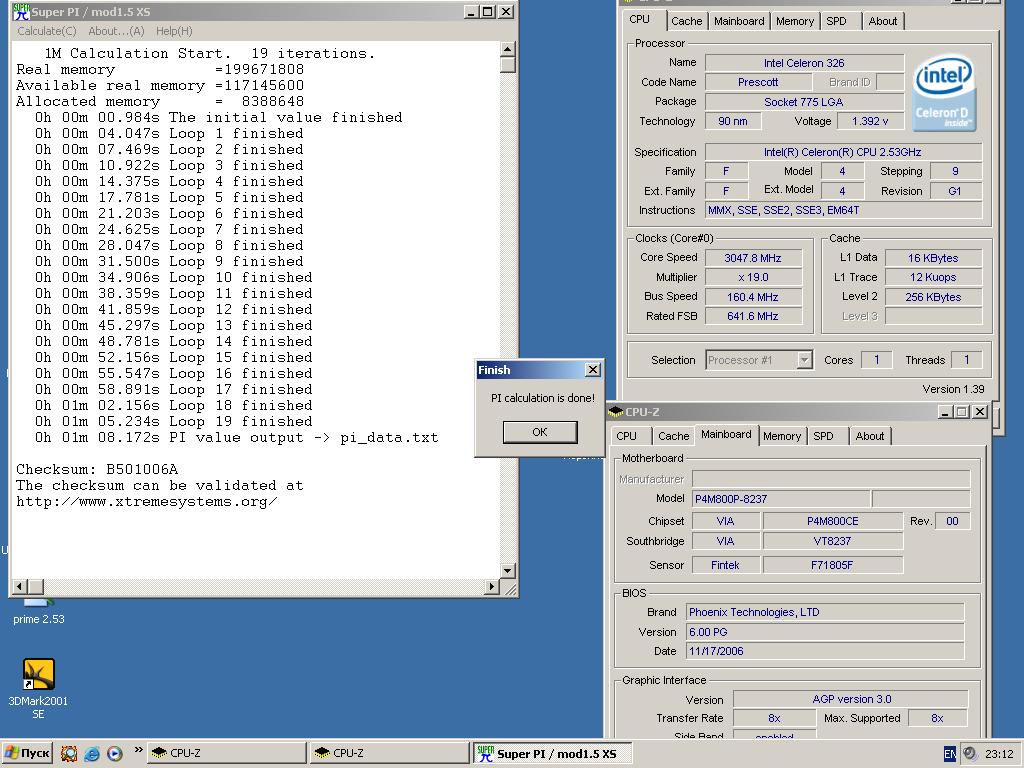This screenshot has height=768, width=1024.
Task: Click the Intel Celeron D logo
Action: pos(944,92)
